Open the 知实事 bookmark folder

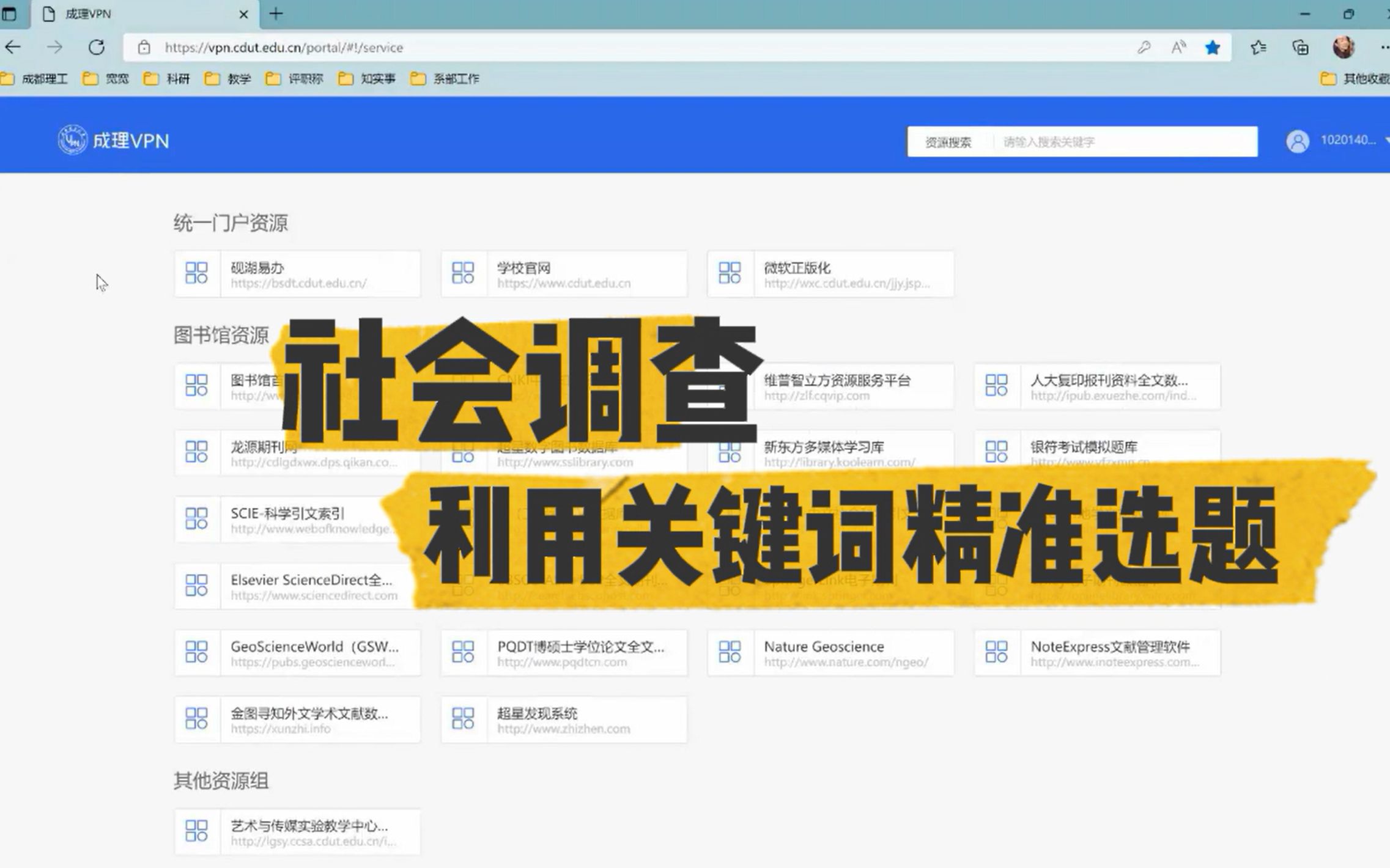click(x=367, y=78)
